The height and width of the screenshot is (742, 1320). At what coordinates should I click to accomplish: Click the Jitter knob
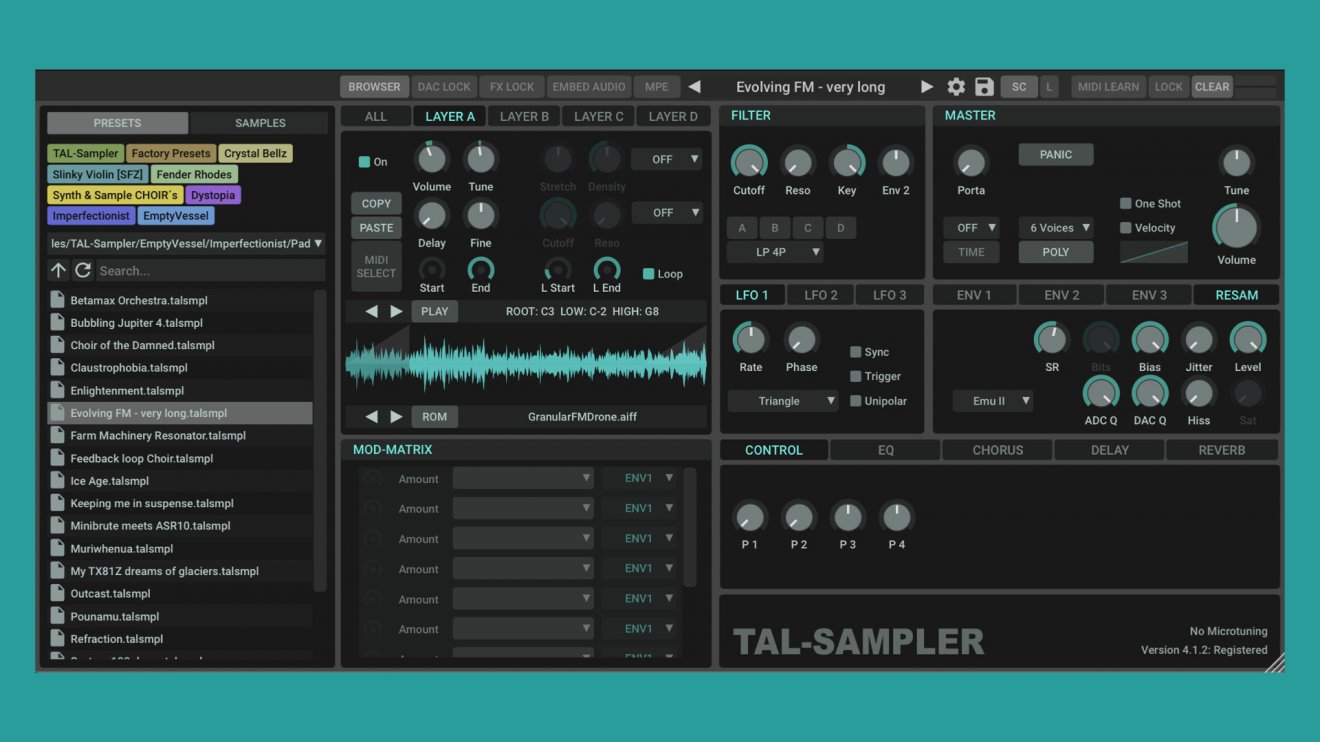click(x=1198, y=339)
